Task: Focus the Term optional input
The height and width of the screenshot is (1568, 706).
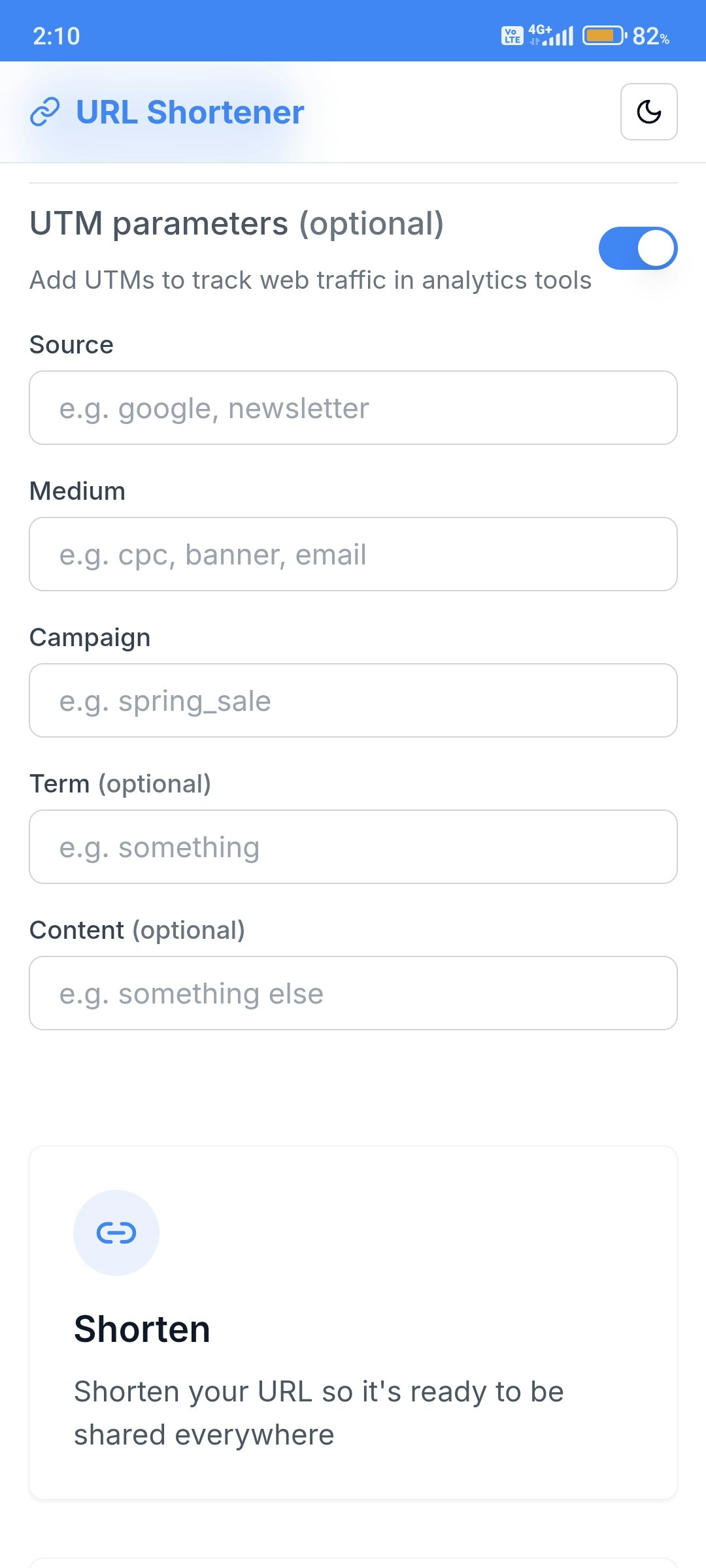Action: tap(353, 846)
